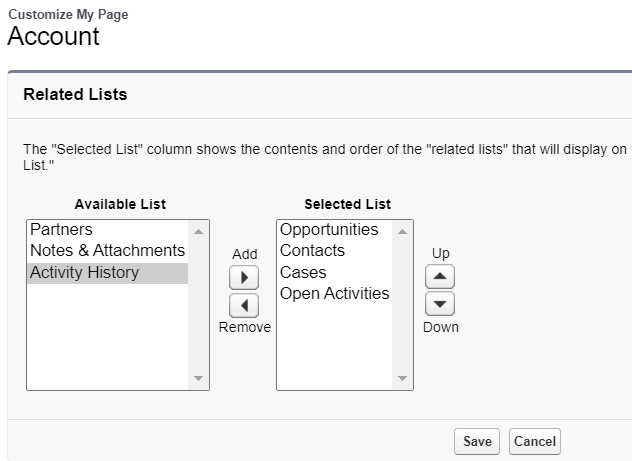Select Activity History in Available List
The image size is (632, 461).
coord(108,273)
